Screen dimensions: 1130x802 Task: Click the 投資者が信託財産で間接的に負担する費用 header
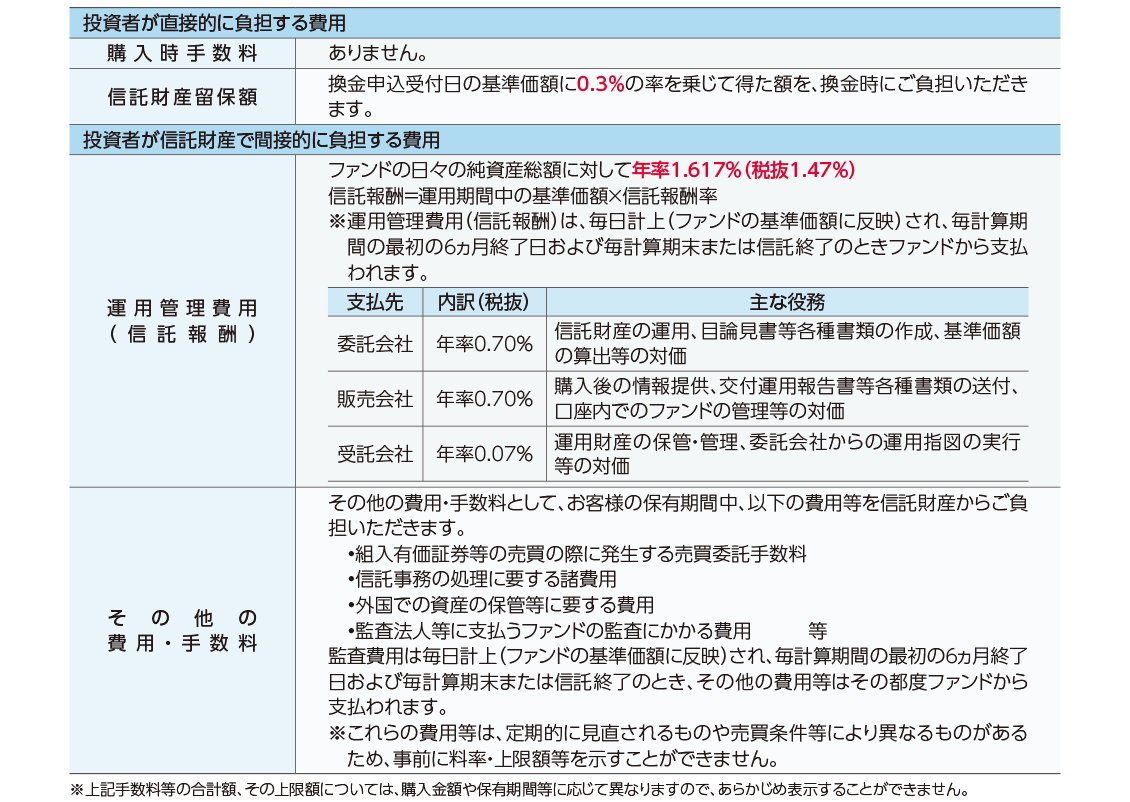pyautogui.click(x=260, y=140)
